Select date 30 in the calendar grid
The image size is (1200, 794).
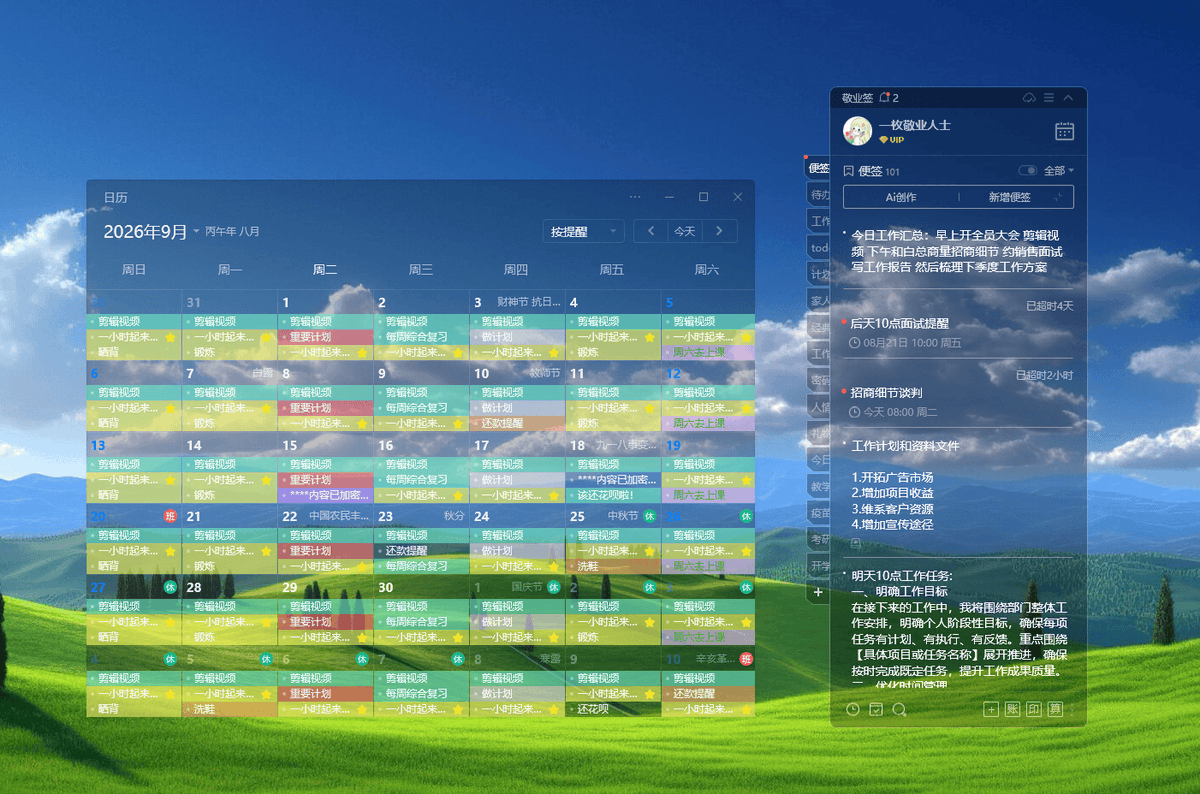click(x=385, y=587)
